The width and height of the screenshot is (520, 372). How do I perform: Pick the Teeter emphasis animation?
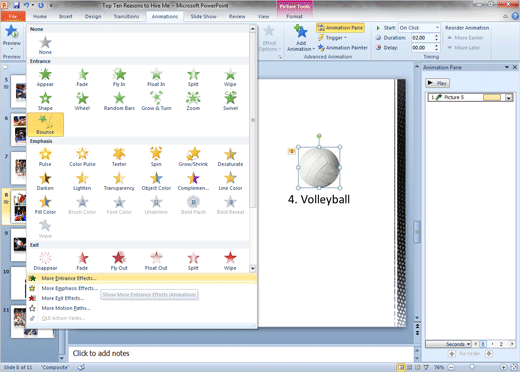click(119, 157)
